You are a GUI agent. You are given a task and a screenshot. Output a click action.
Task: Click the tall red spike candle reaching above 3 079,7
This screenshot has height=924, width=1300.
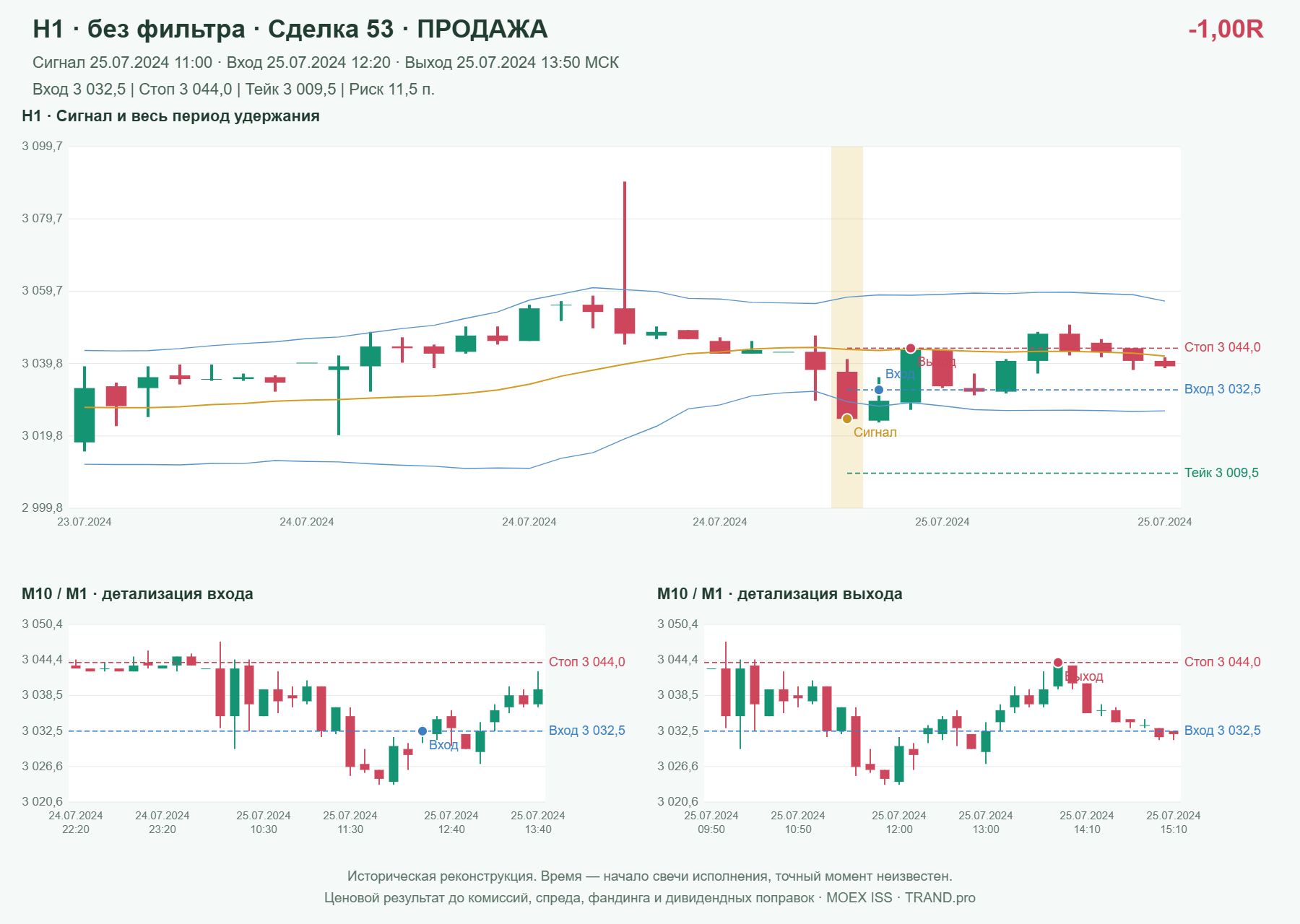tap(625, 263)
